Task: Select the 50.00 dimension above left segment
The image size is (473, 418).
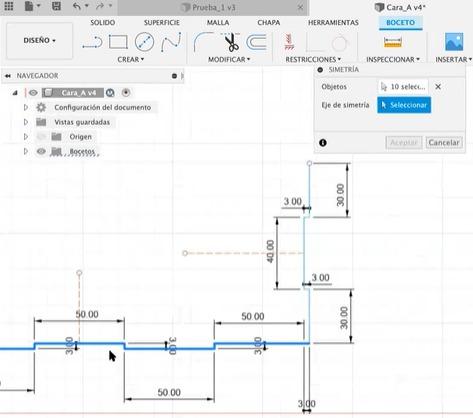Action: [x=87, y=314]
